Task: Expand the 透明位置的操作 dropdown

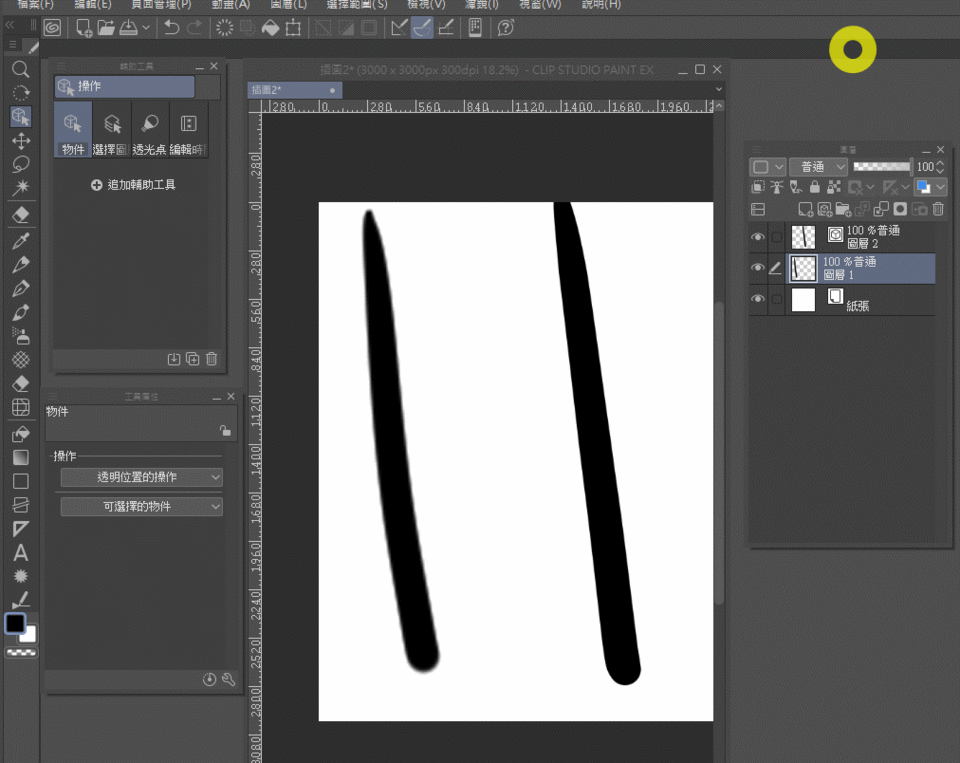Action: (x=141, y=478)
